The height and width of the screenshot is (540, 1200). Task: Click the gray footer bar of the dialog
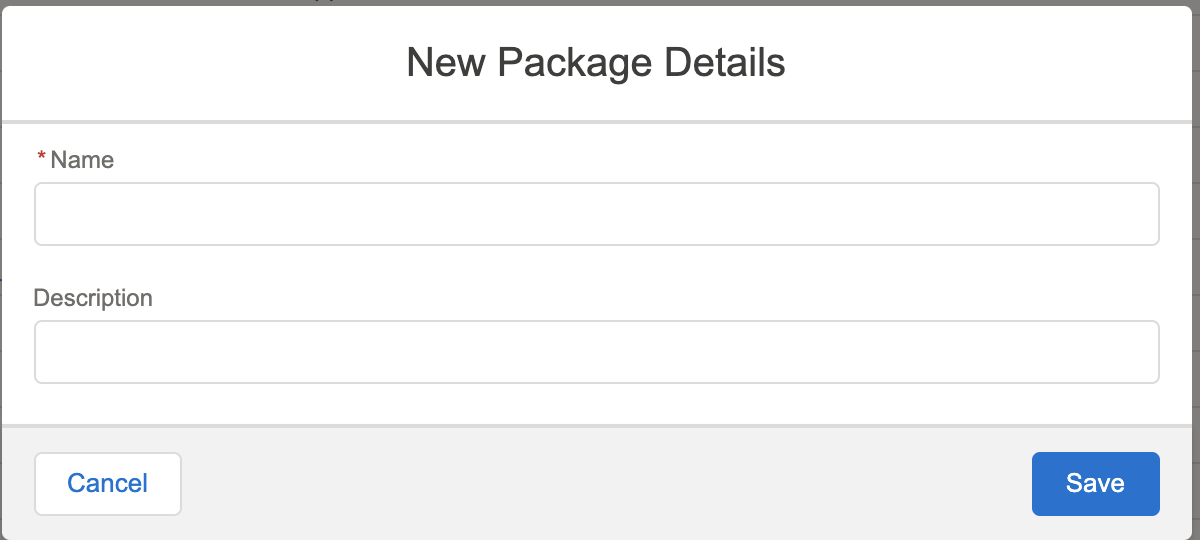pyautogui.click(x=600, y=484)
